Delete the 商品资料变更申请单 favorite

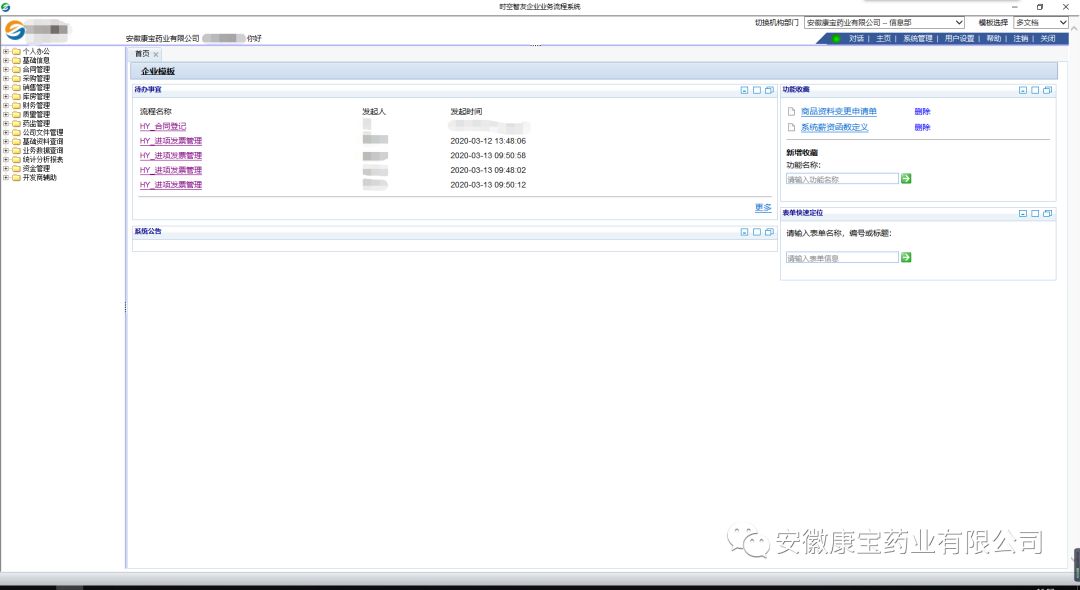coord(922,112)
